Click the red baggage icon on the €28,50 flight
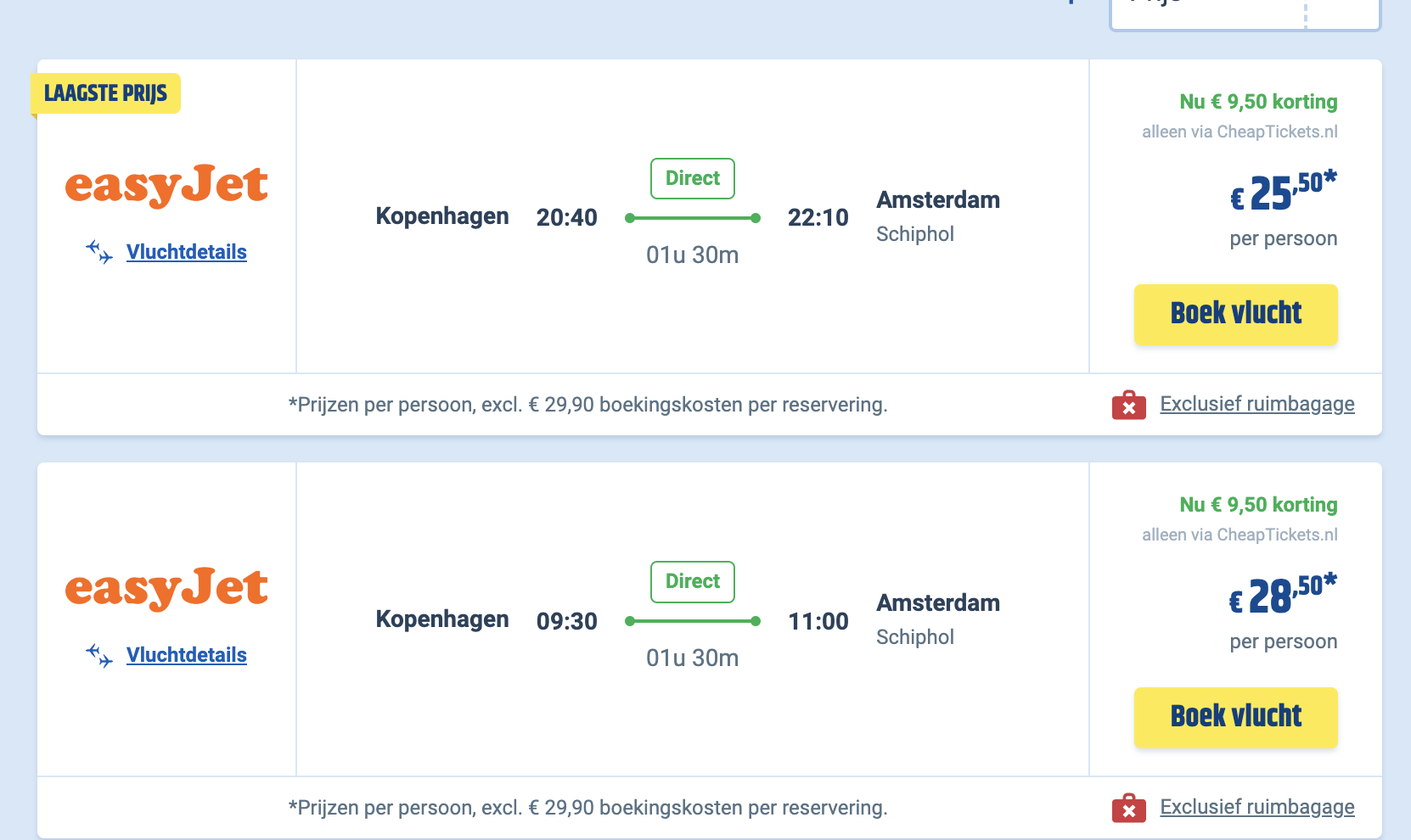Image resolution: width=1411 pixels, height=840 pixels. (1128, 809)
